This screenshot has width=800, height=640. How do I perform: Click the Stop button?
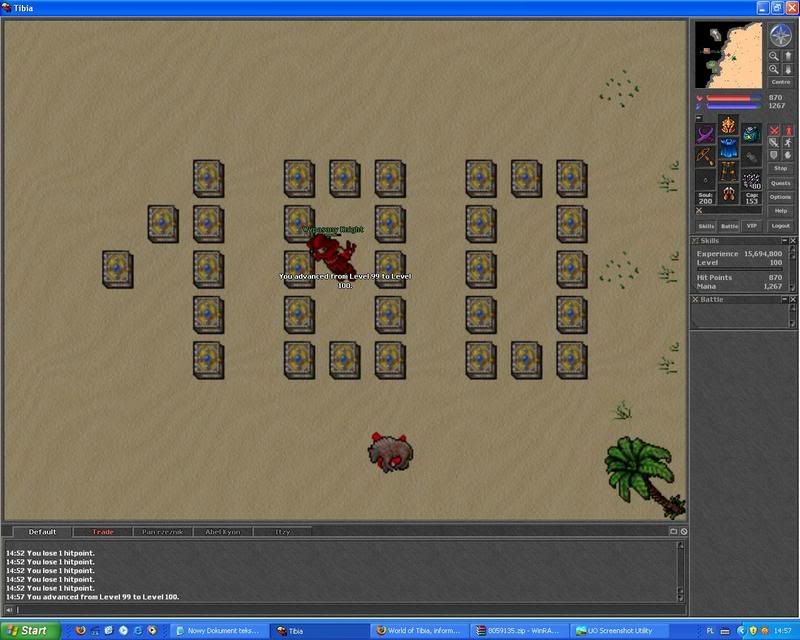(x=781, y=168)
